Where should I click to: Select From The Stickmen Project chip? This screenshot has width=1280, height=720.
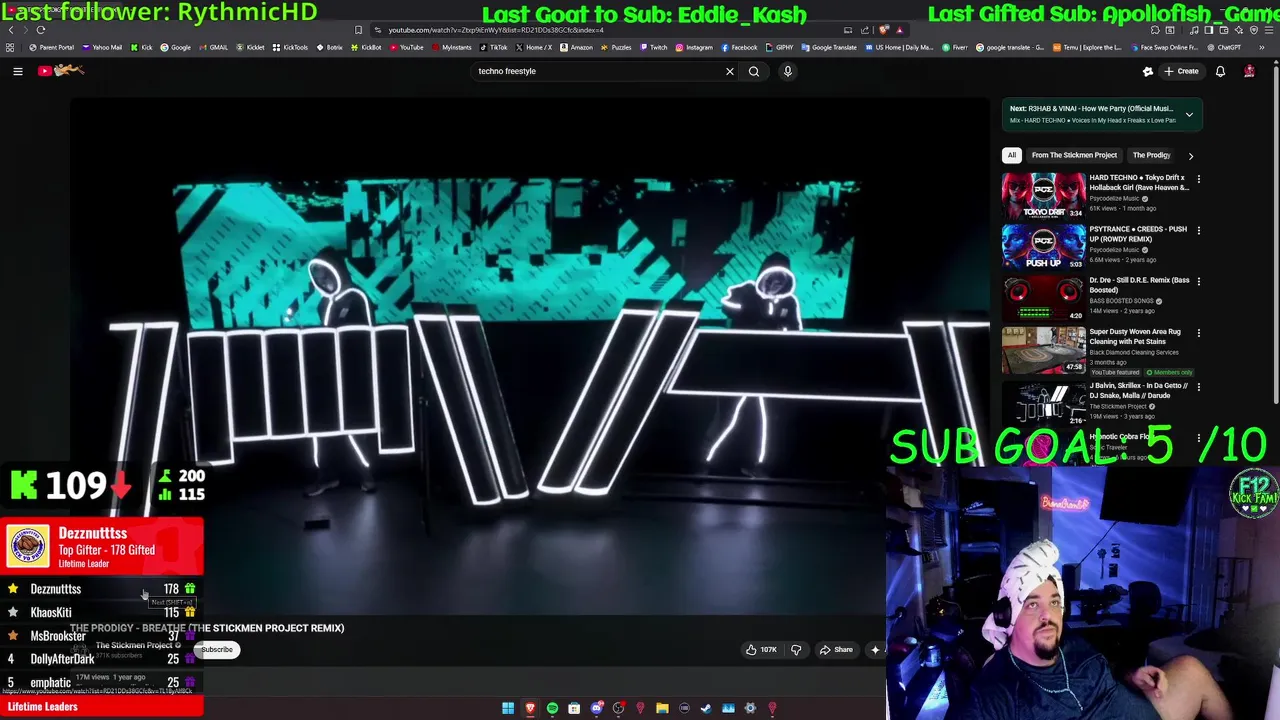pos(1074,155)
